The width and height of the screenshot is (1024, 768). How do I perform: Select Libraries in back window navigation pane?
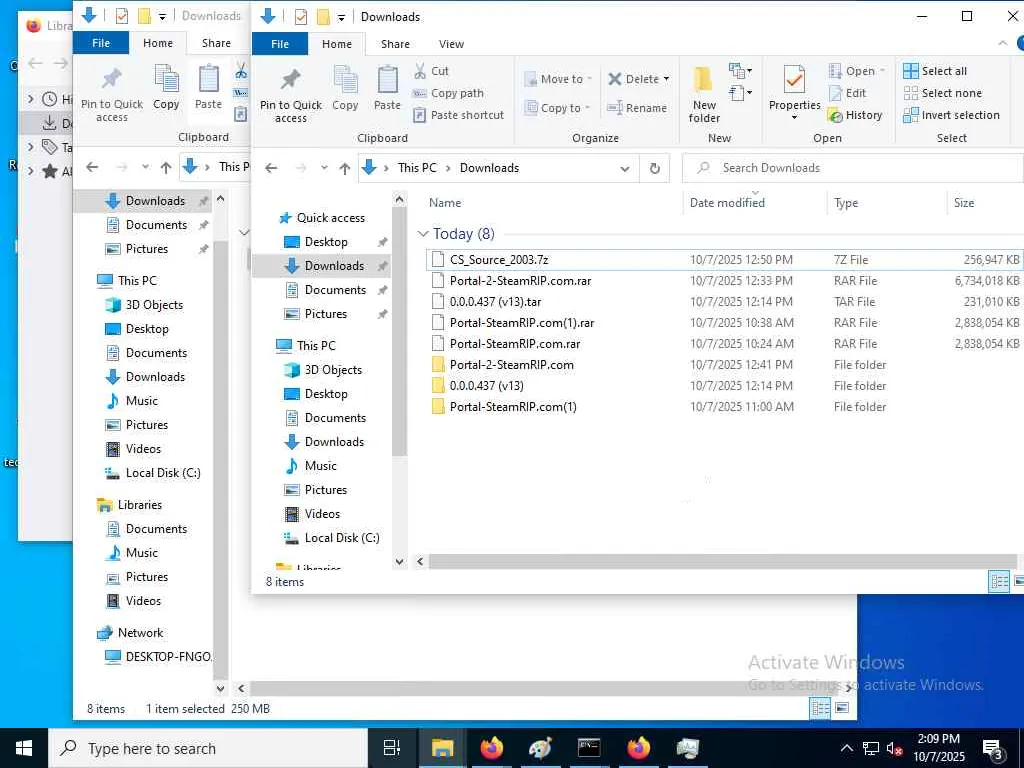tap(140, 505)
